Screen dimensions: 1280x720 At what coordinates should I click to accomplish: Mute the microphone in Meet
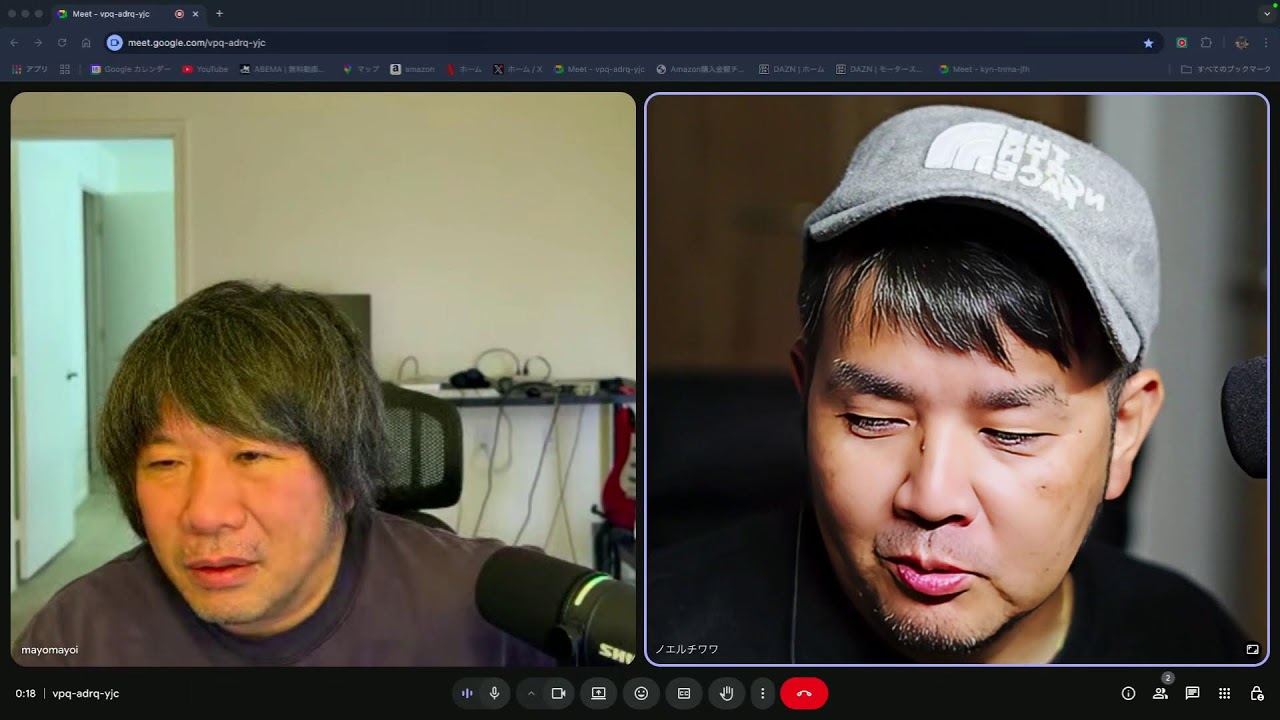(494, 693)
